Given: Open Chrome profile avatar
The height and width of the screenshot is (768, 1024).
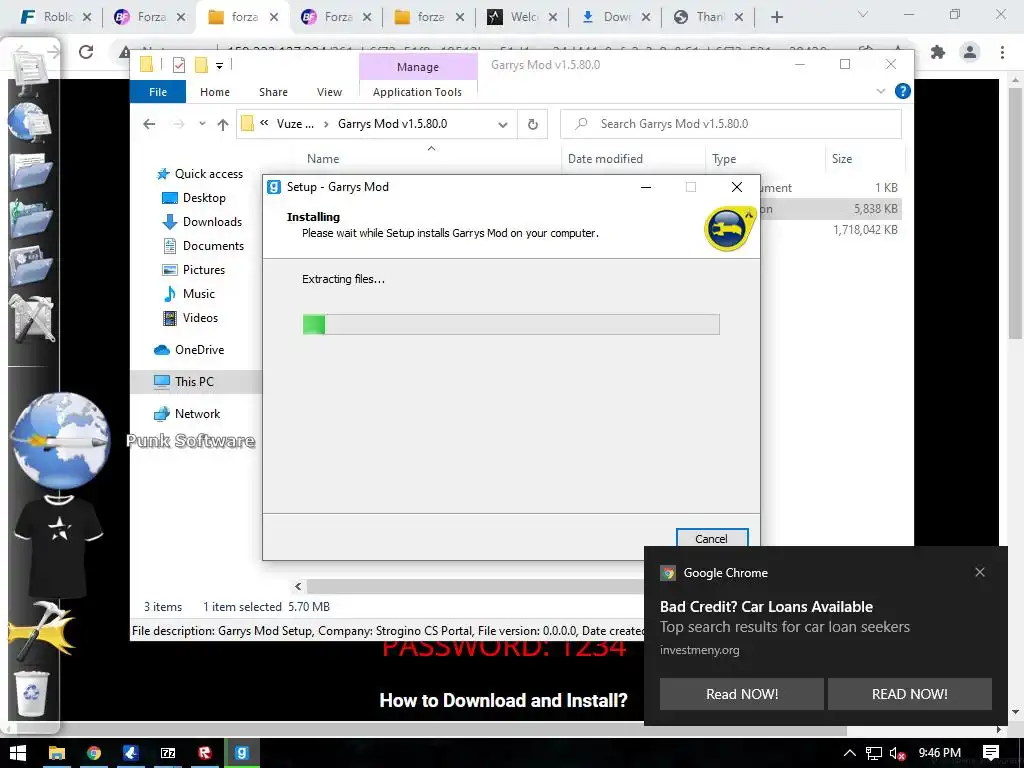Looking at the screenshot, I should 970,52.
